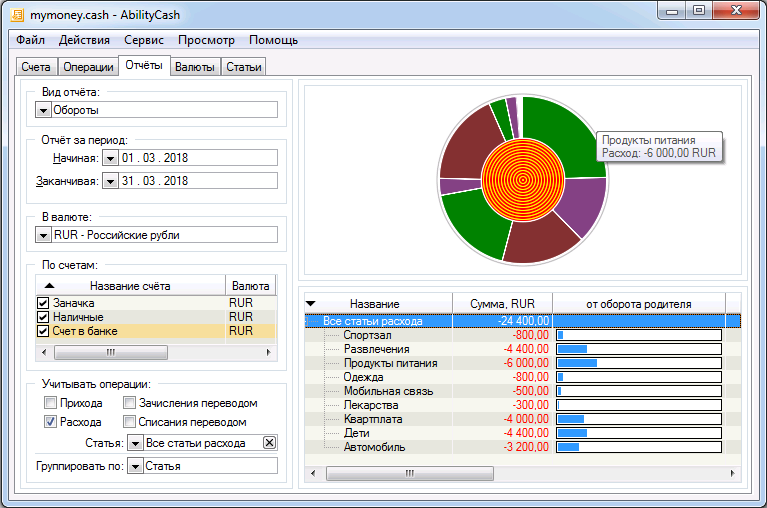Click the -4 000,00 amount cell
The image size is (767, 508).
(502, 419)
